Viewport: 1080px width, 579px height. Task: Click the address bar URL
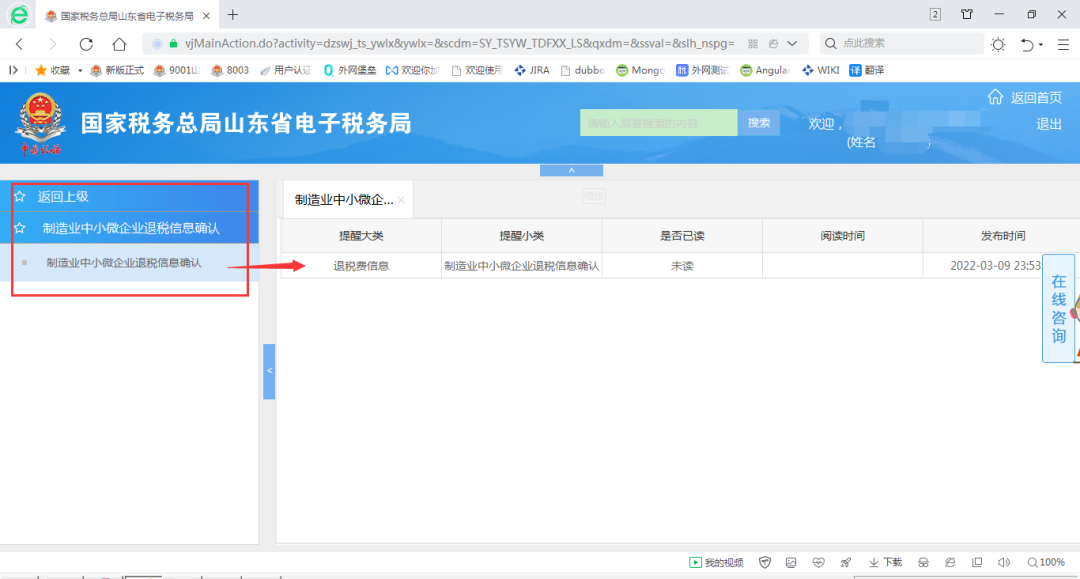[x=459, y=43]
